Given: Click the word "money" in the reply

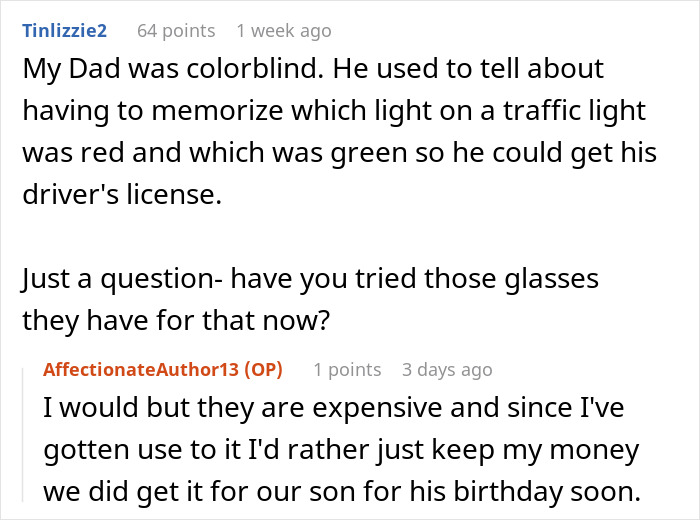Looking at the screenshot, I should pyautogui.click(x=593, y=450).
